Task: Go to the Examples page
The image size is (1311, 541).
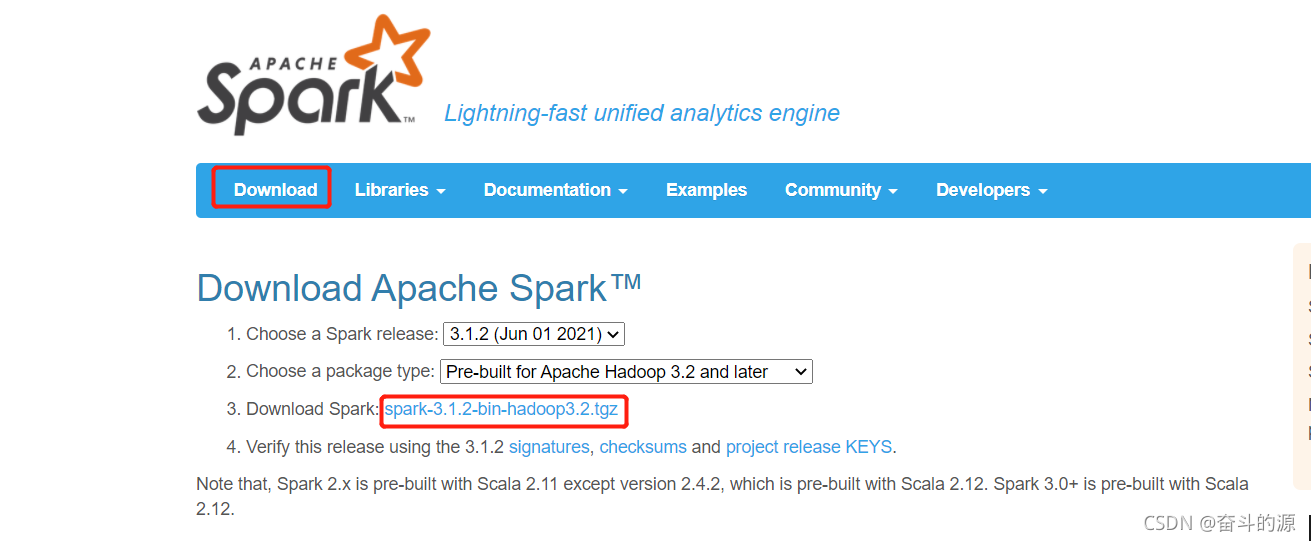Action: point(706,190)
